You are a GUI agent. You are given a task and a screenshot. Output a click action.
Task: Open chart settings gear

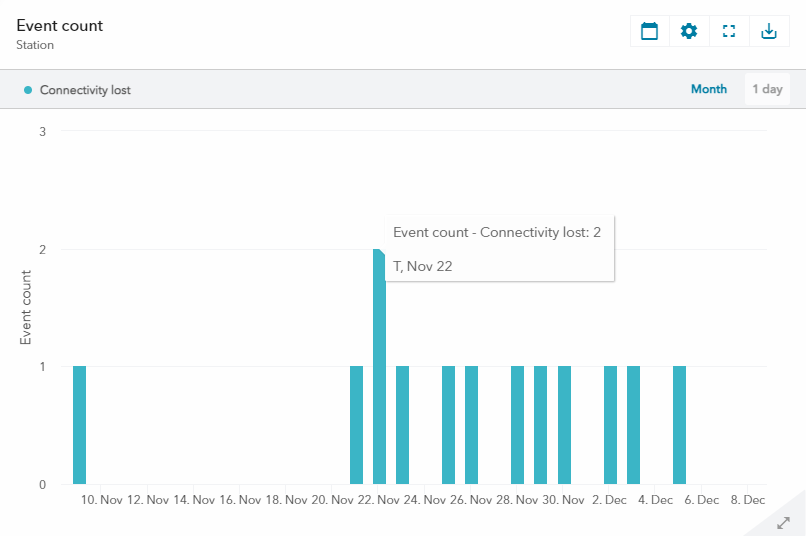pyautogui.click(x=689, y=31)
